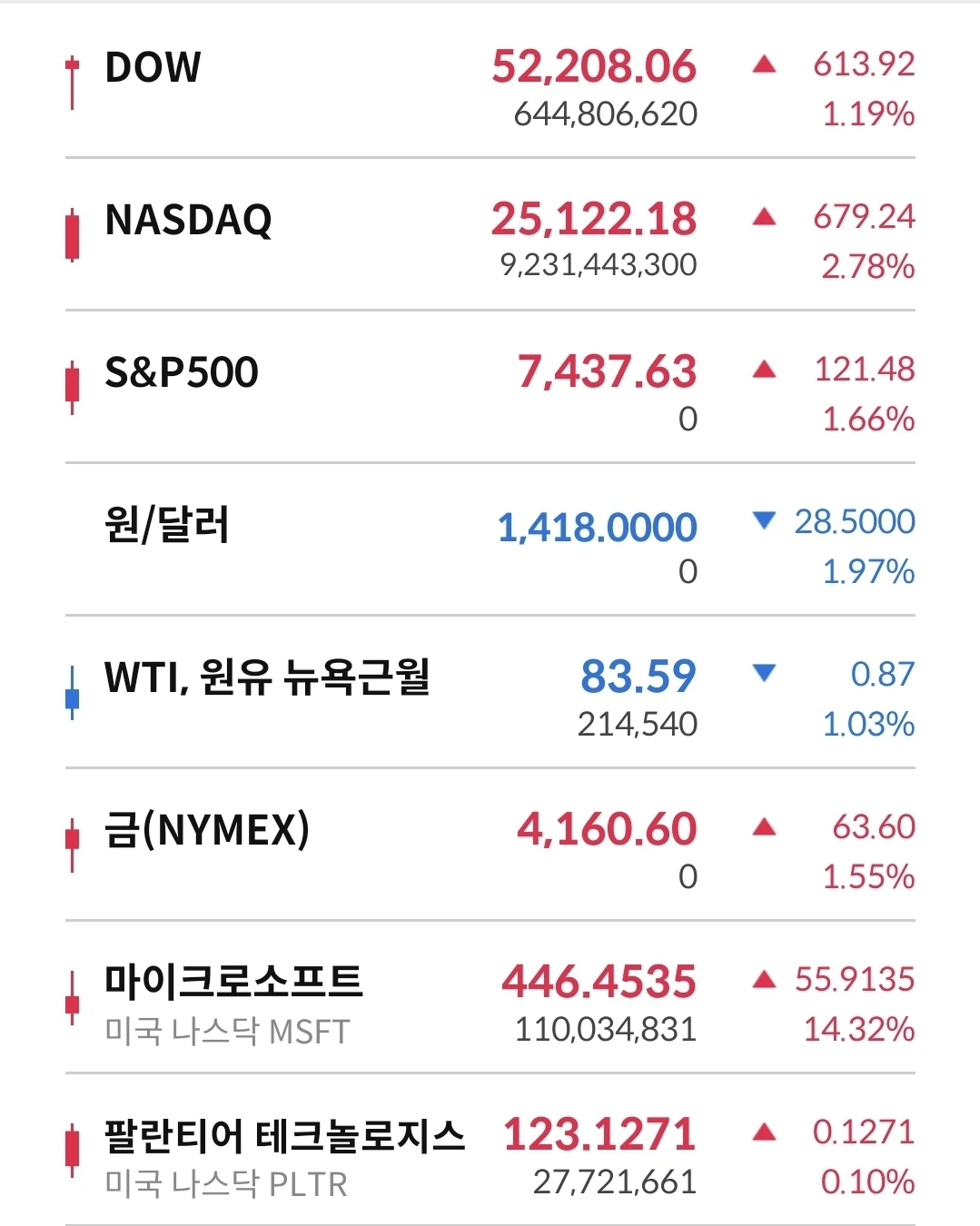Screen dimensions: 980x1226
Task: Click the 마이크로소프트 candlestick icon
Action: tap(72, 998)
